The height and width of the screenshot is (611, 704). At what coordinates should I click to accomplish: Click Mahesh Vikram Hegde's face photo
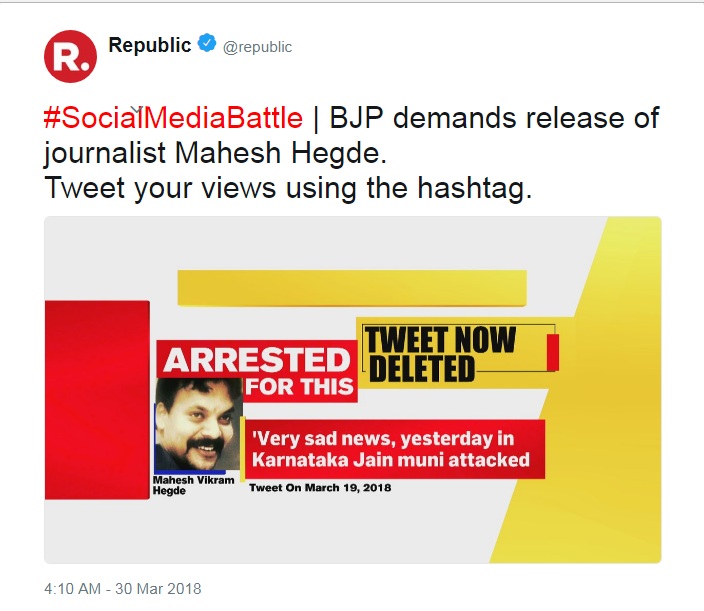198,424
